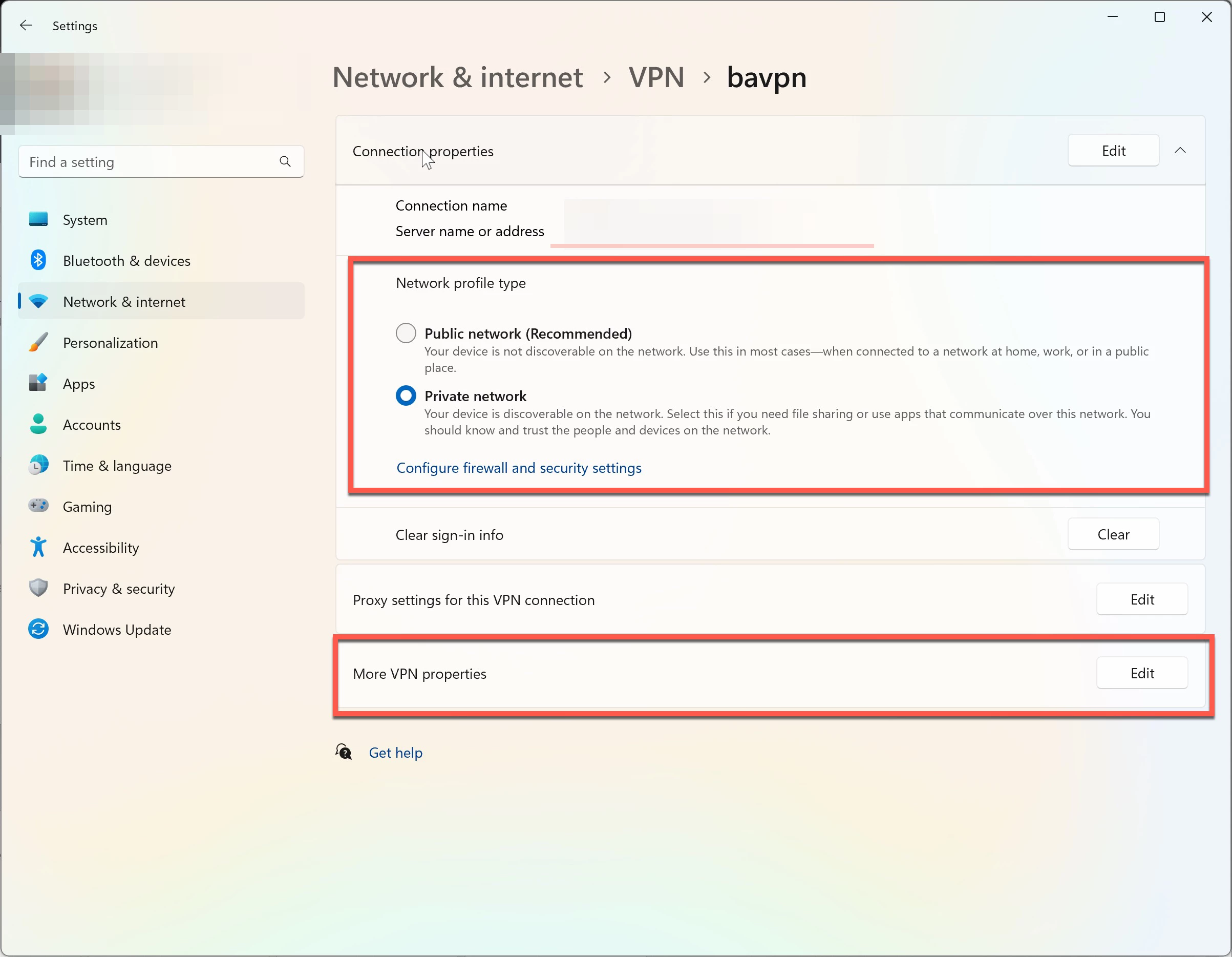Open the Get help link
1232x957 pixels.
coord(395,753)
